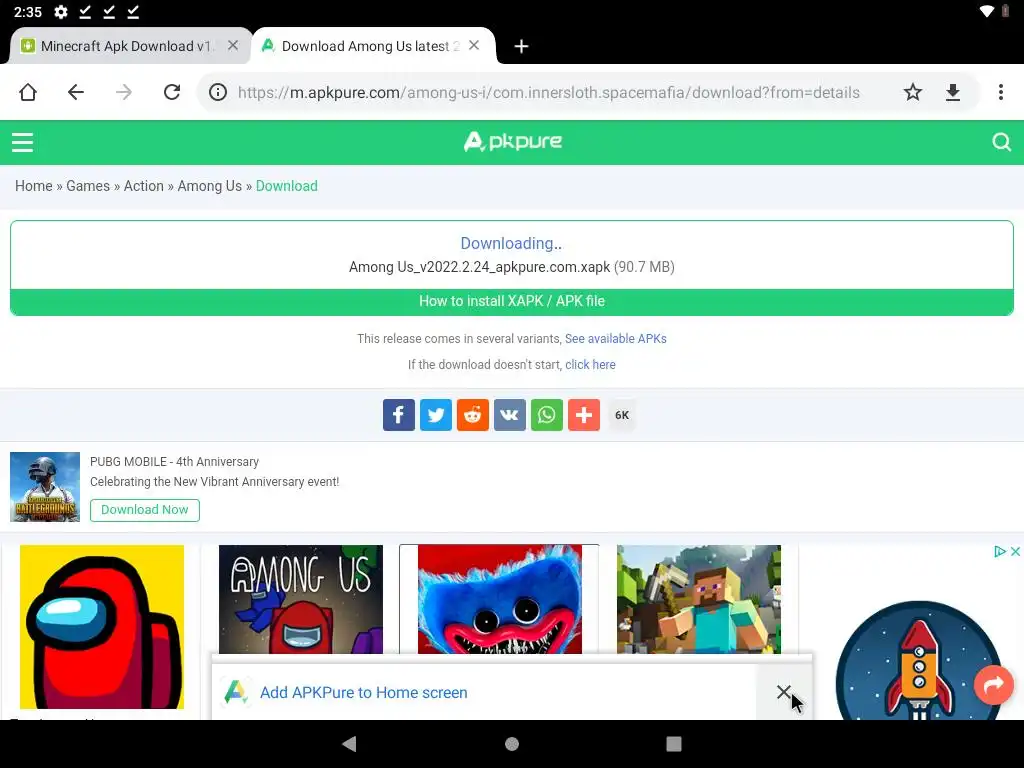View site info icon in address bar
Image resolution: width=1024 pixels, height=768 pixels.
(x=218, y=92)
